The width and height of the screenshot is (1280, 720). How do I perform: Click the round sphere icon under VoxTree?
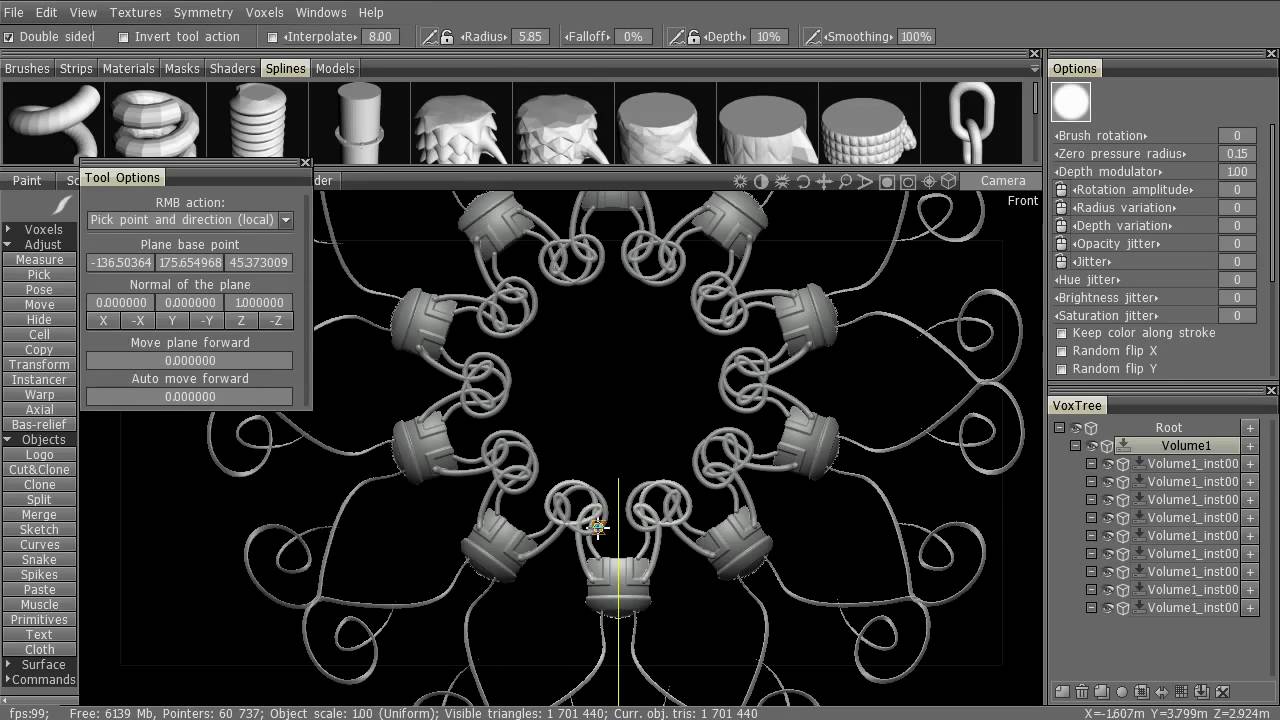click(1122, 691)
